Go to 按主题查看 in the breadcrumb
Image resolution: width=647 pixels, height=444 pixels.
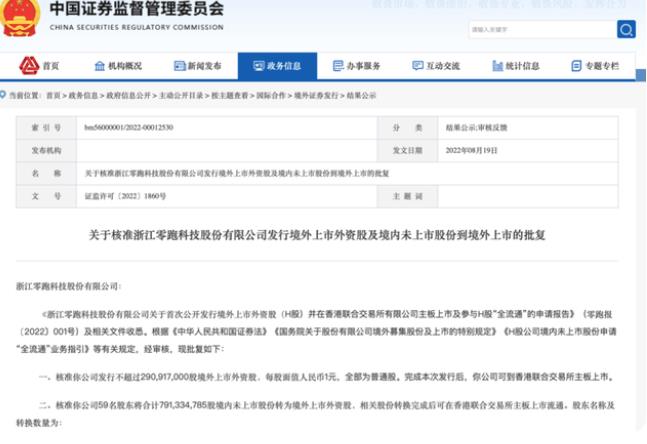[x=230, y=95]
